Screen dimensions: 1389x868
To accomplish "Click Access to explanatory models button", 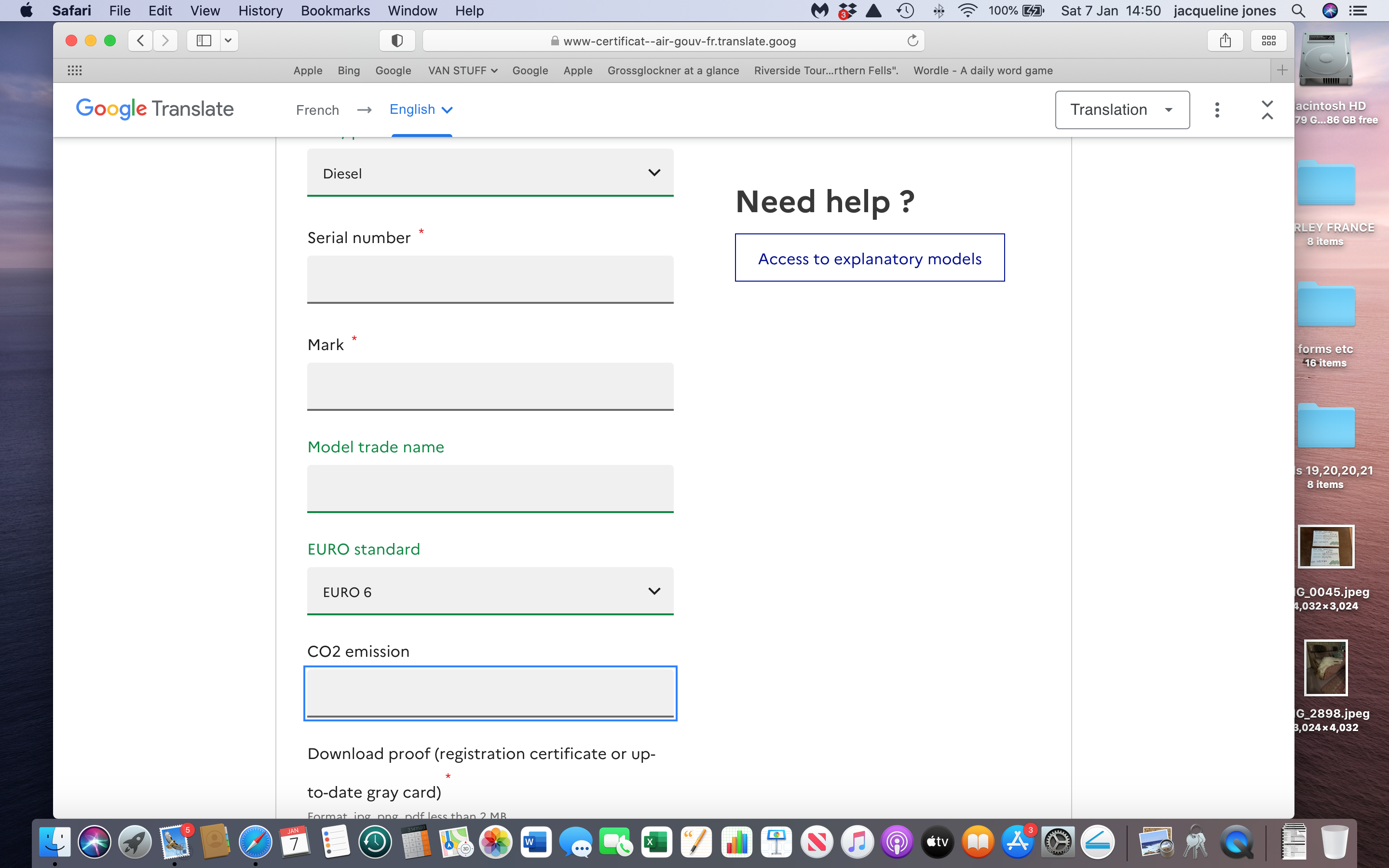I will point(869,258).
